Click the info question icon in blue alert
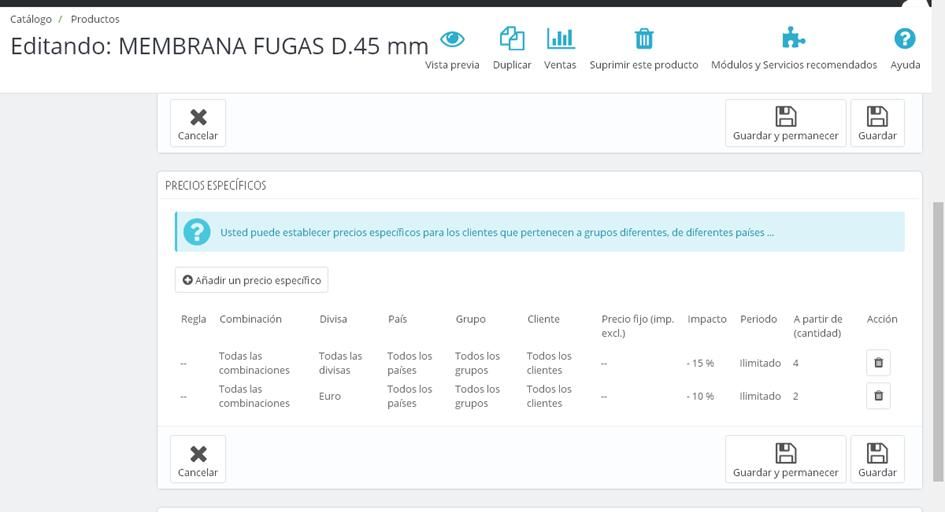The image size is (945, 512). click(197, 232)
